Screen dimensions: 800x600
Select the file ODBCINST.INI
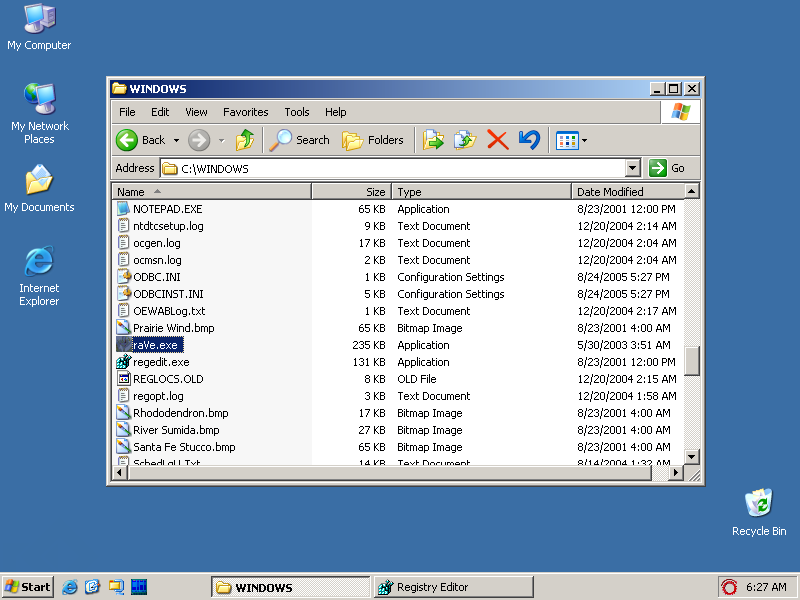168,294
